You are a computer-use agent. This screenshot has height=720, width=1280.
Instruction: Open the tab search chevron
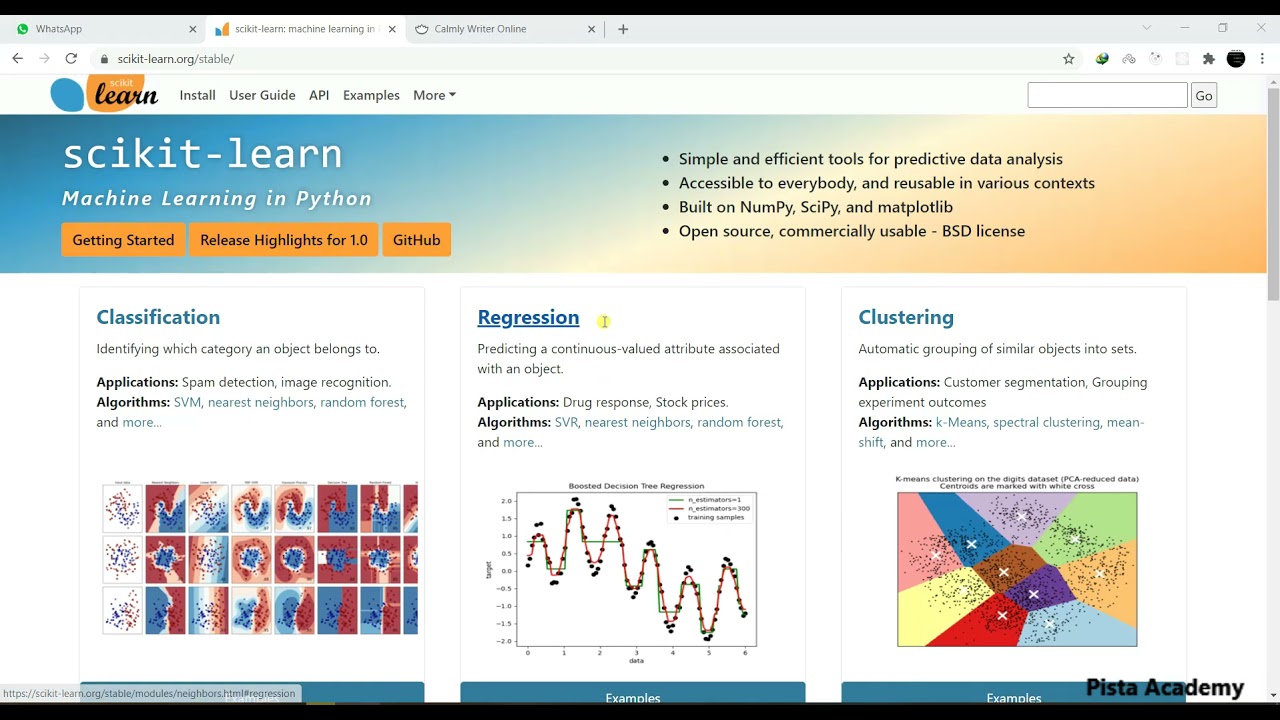click(1146, 28)
